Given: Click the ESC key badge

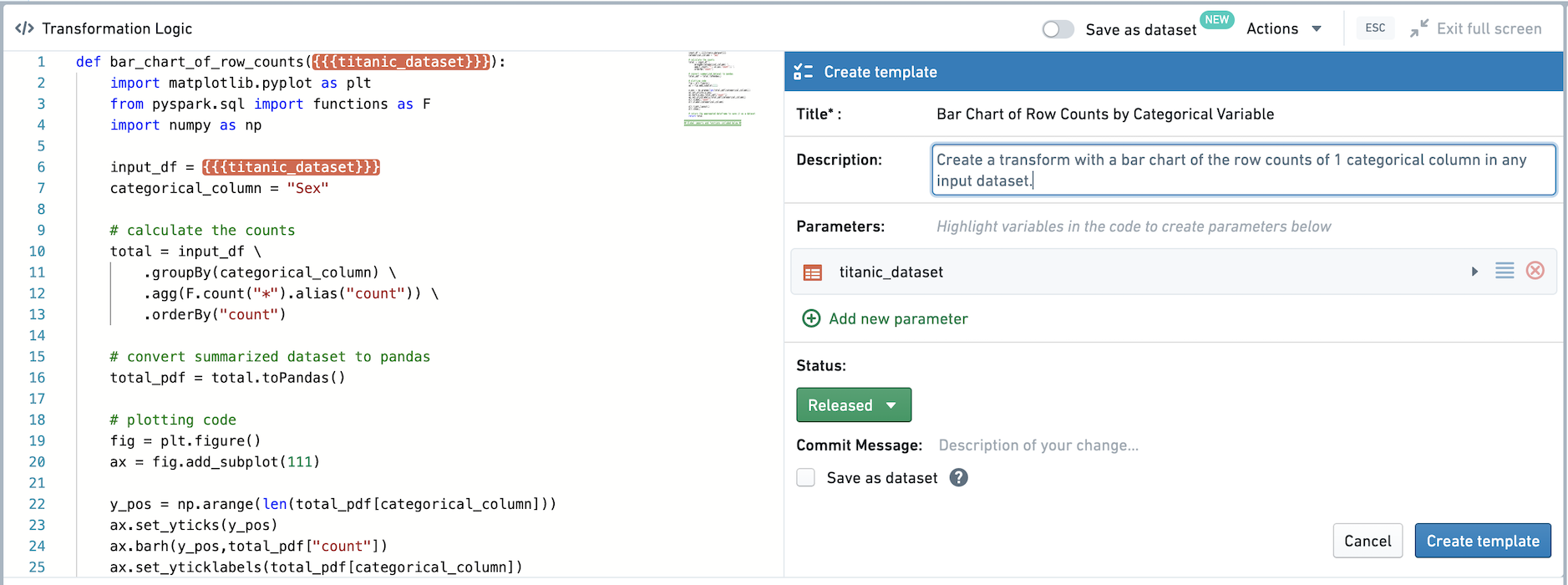Looking at the screenshot, I should 1375,28.
